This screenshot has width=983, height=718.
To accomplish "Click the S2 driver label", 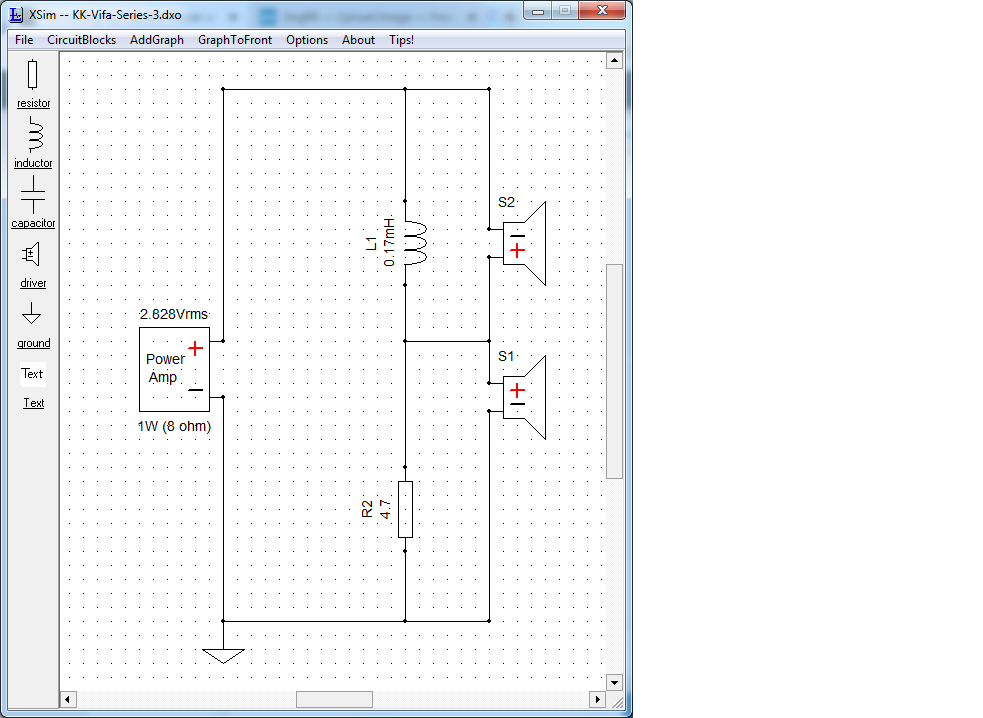I will tap(506, 202).
